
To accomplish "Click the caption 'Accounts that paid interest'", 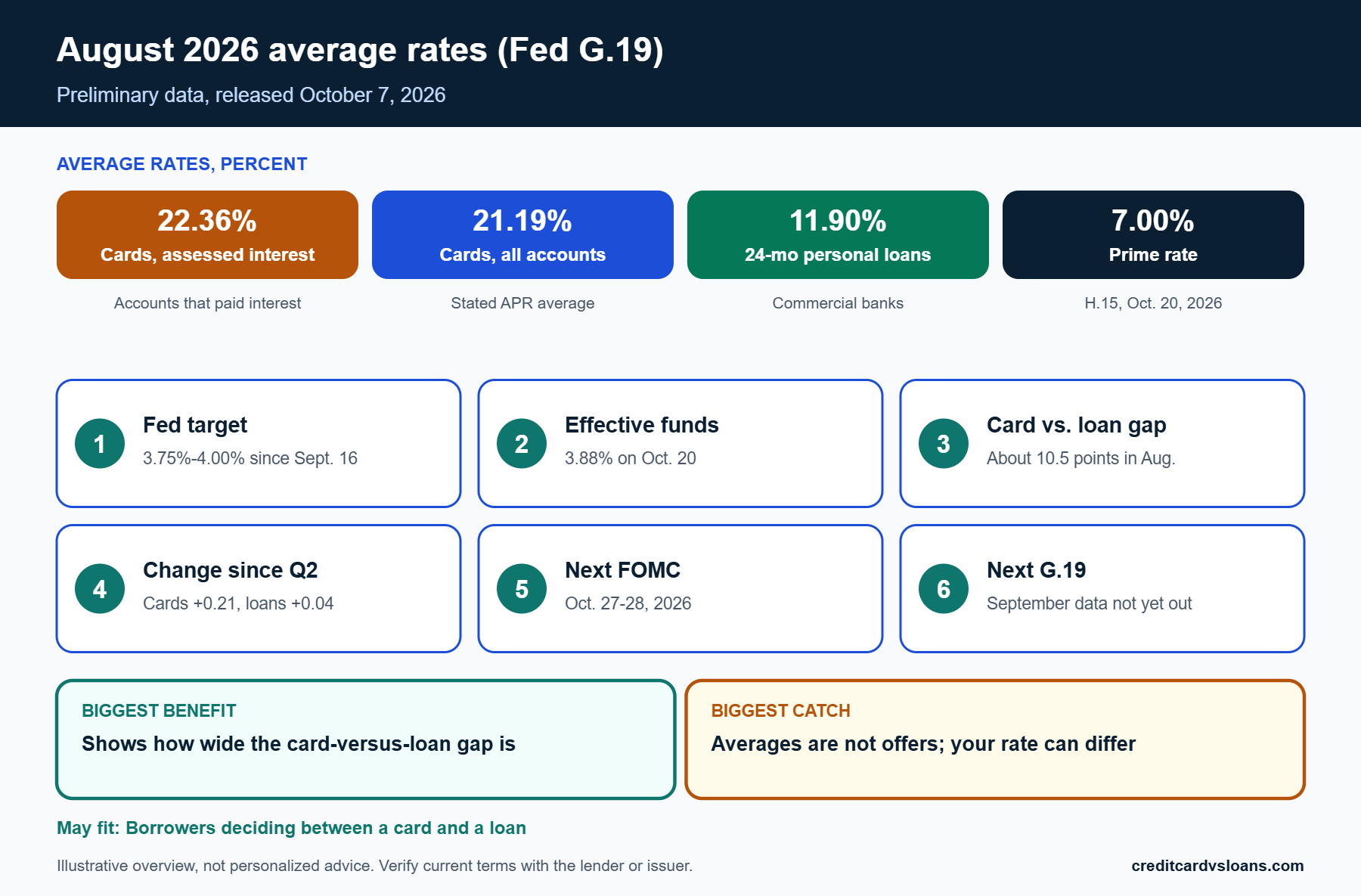I will point(207,303).
